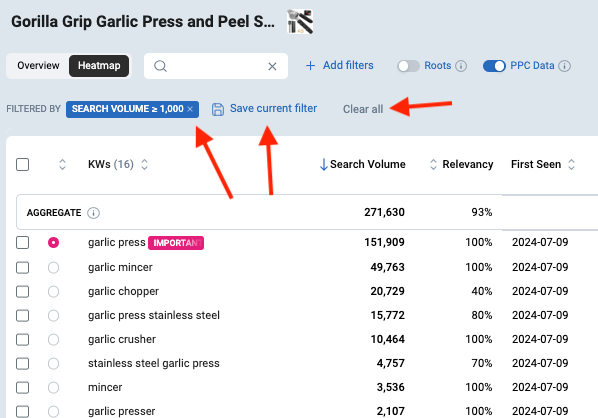This screenshot has height=418, width=598.
Task: Open the PPC Data info icon
Action: pos(564,66)
